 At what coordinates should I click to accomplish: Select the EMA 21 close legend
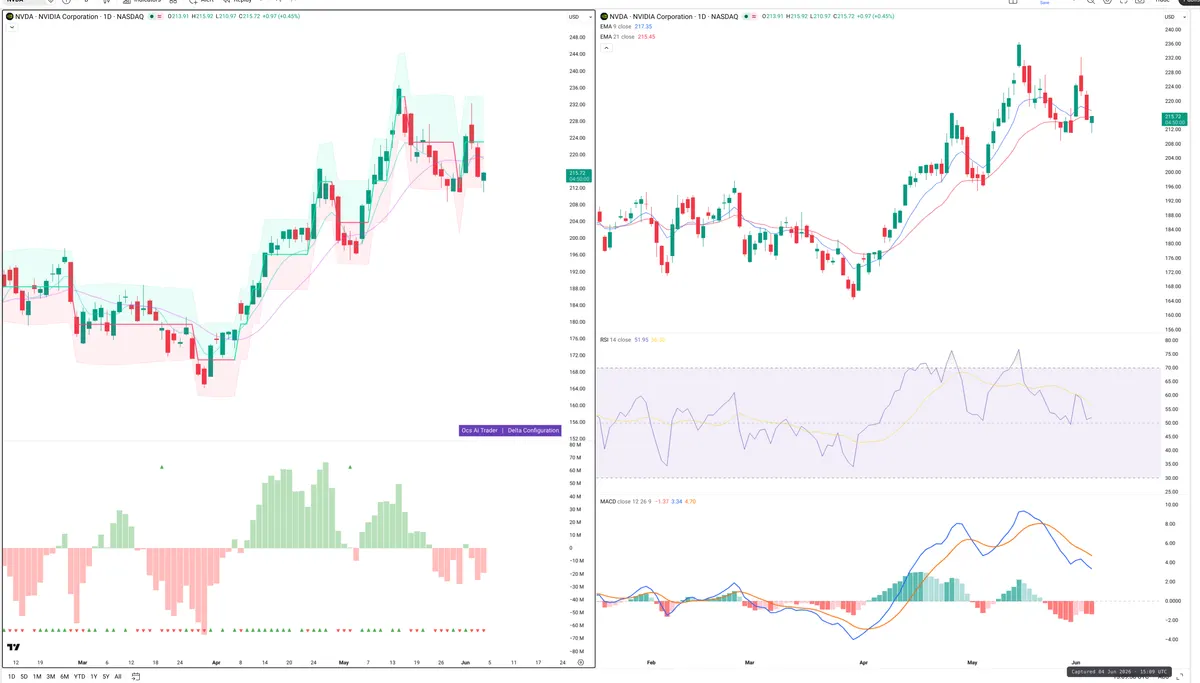[629, 36]
